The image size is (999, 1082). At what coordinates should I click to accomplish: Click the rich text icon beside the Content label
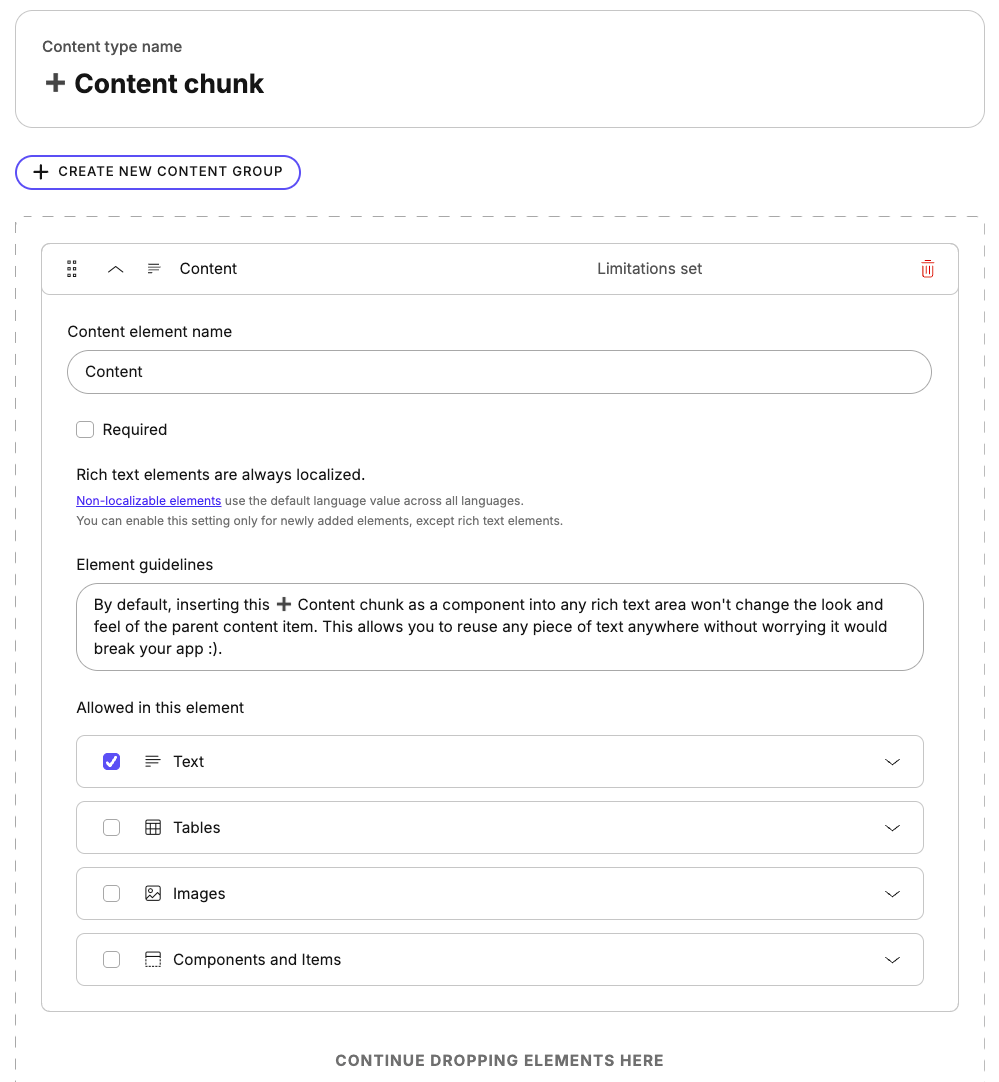pos(153,269)
